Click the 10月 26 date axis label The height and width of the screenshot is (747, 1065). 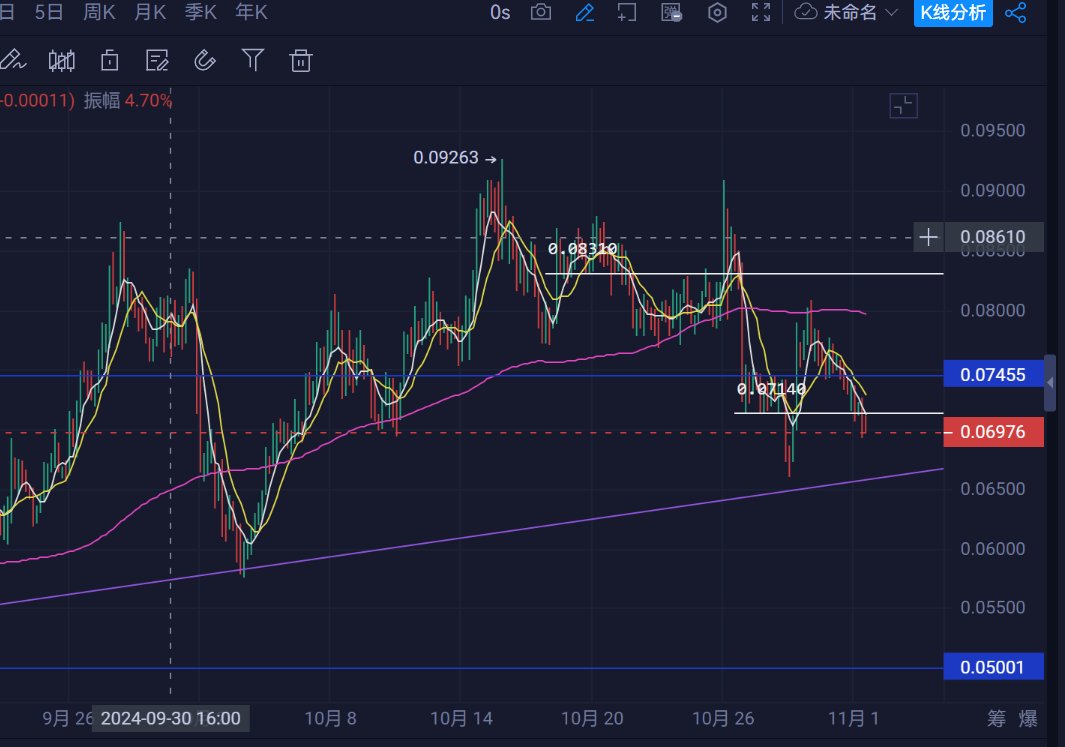[723, 718]
